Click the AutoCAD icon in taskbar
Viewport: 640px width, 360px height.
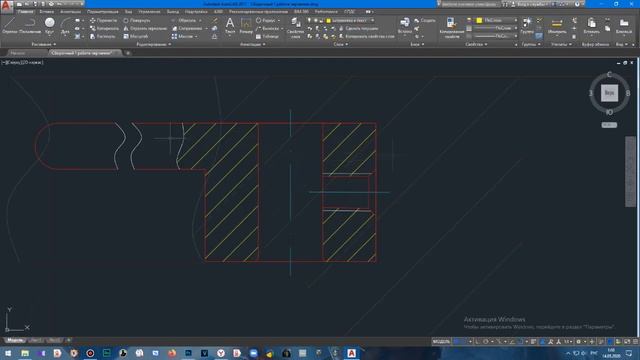tap(351, 353)
